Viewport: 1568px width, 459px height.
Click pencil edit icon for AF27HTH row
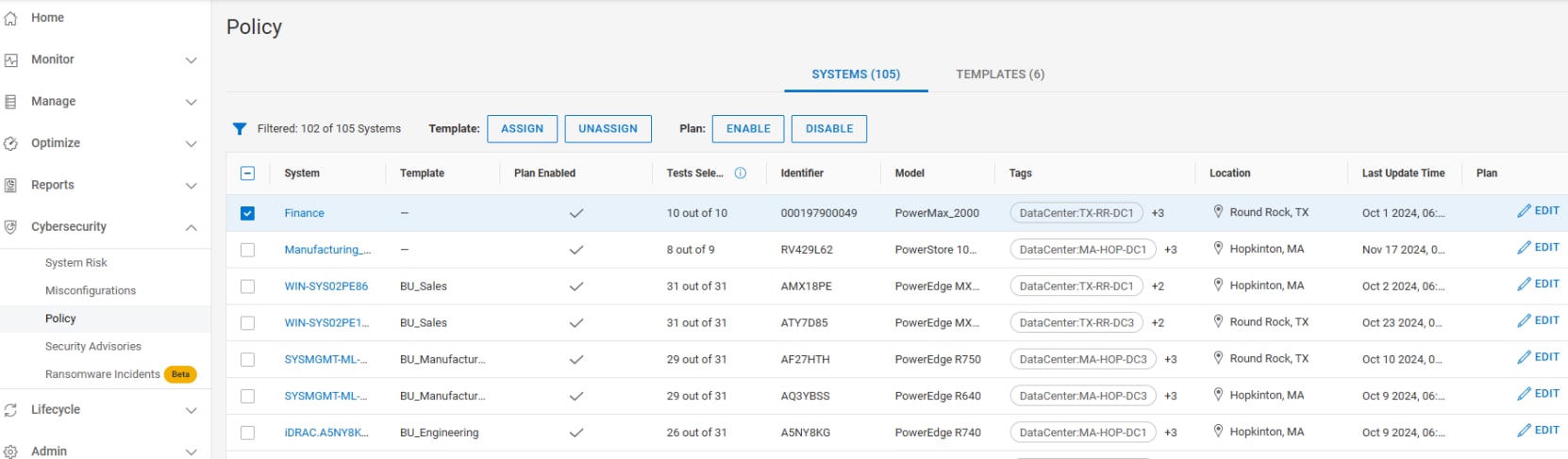(1524, 357)
